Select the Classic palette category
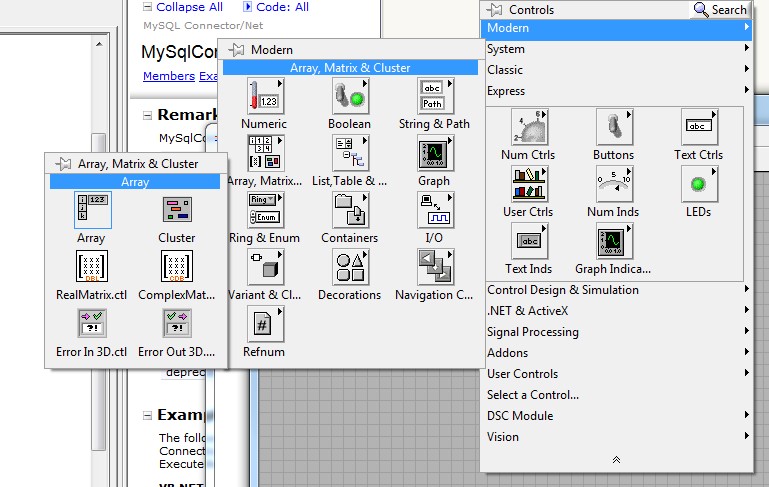Image resolution: width=769 pixels, height=487 pixels. (616, 70)
